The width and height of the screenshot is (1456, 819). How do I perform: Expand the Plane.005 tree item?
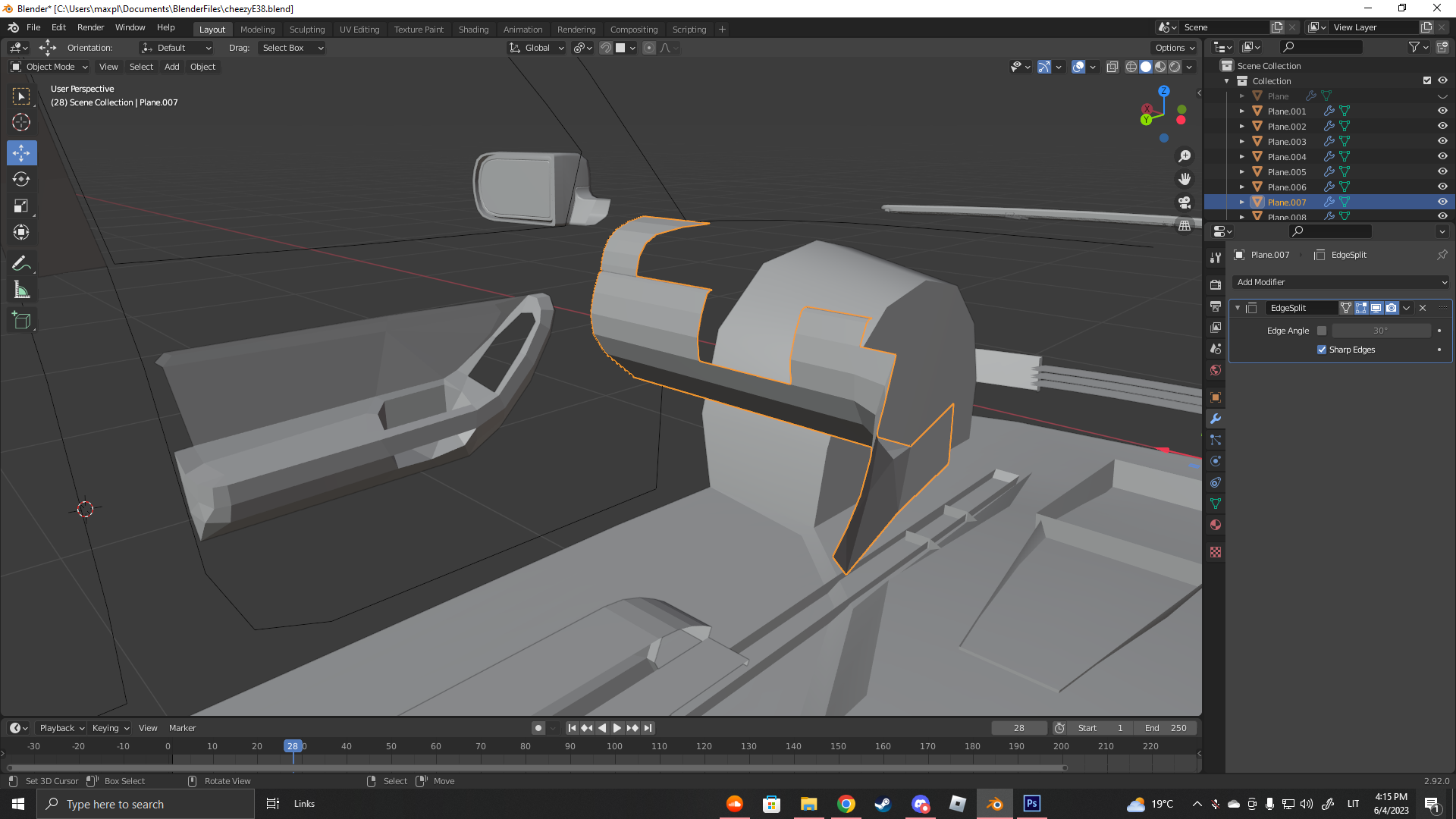point(1242,172)
